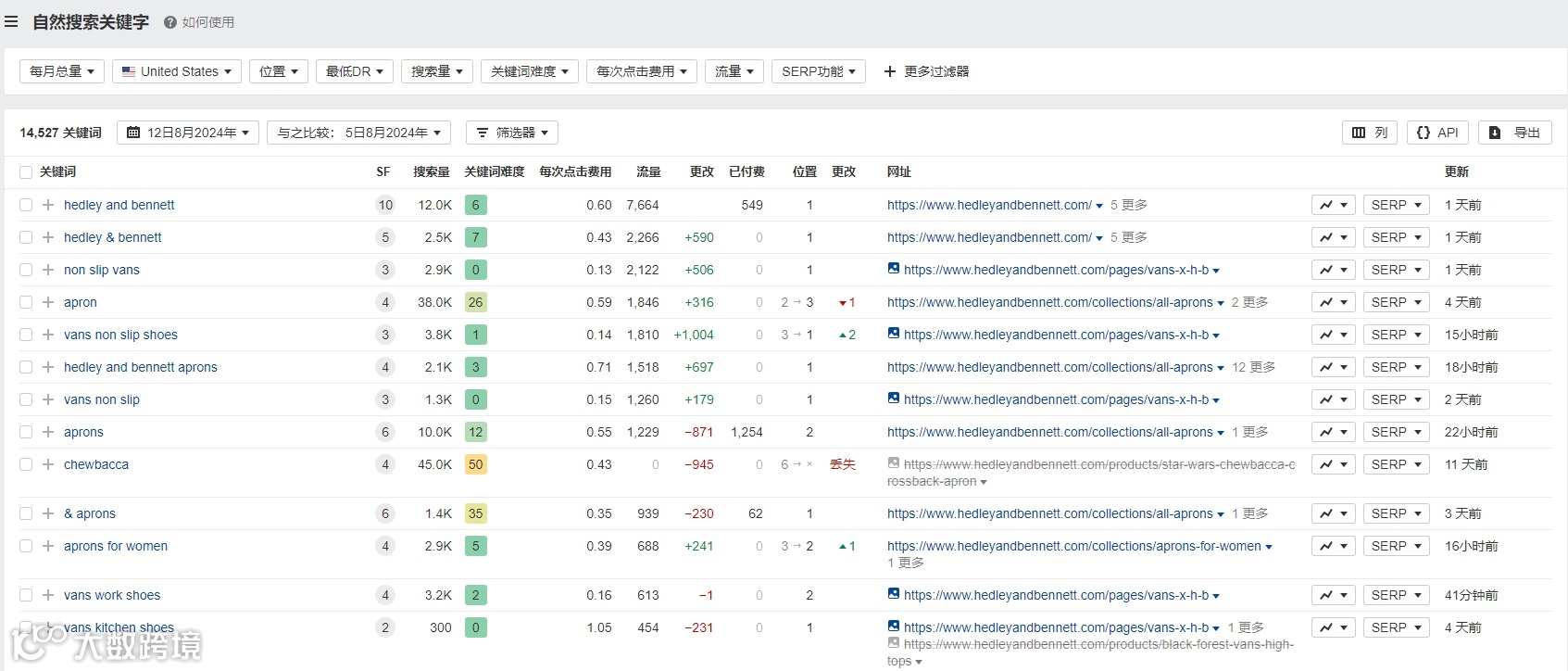Viewport: 1568px width, 671px height.
Task: Click the 如何使用 help question-mark icon
Action: pos(170,22)
